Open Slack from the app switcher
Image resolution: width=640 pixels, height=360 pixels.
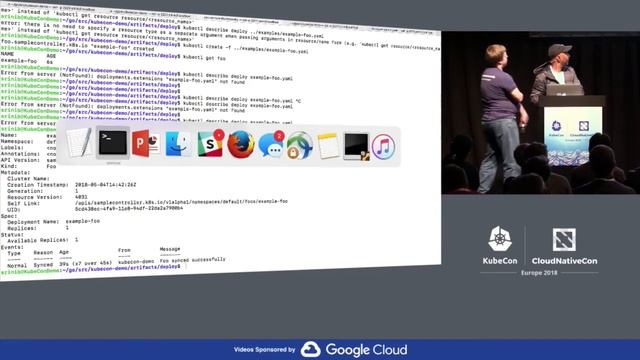(x=210, y=144)
